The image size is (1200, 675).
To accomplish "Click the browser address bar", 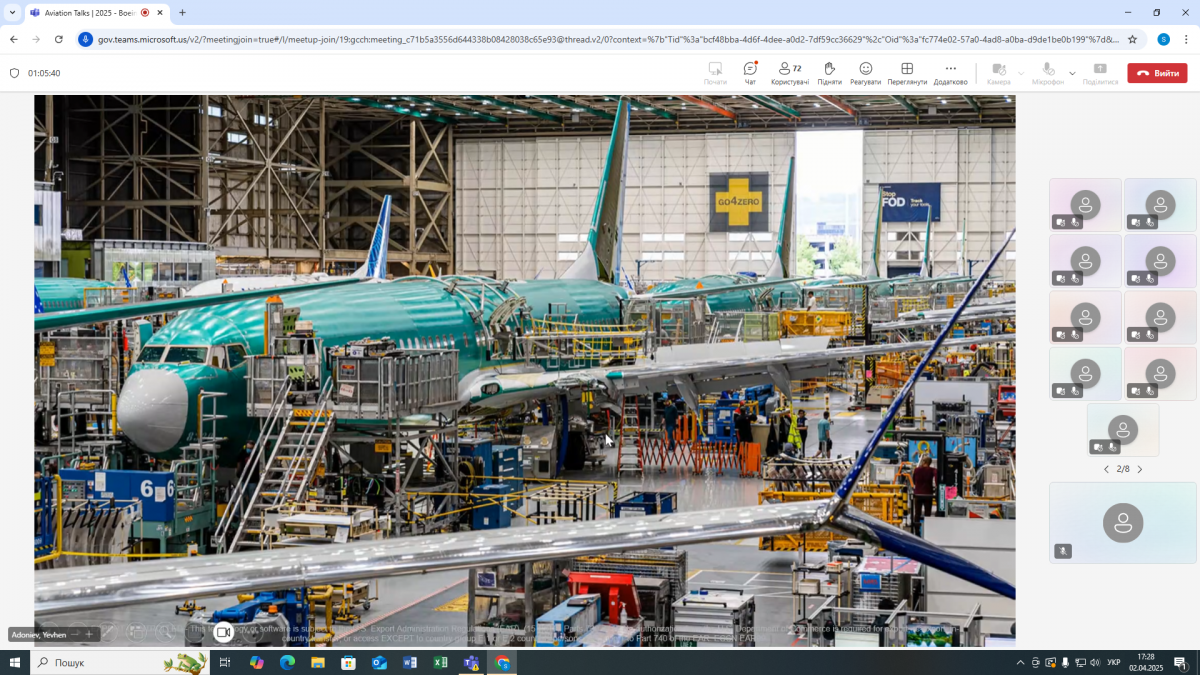I will pos(600,39).
